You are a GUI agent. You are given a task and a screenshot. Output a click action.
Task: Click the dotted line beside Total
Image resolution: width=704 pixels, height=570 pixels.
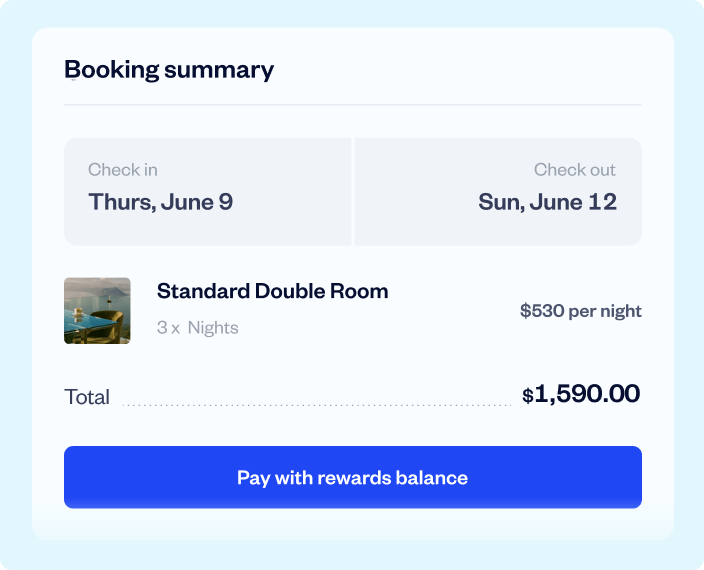tap(316, 405)
